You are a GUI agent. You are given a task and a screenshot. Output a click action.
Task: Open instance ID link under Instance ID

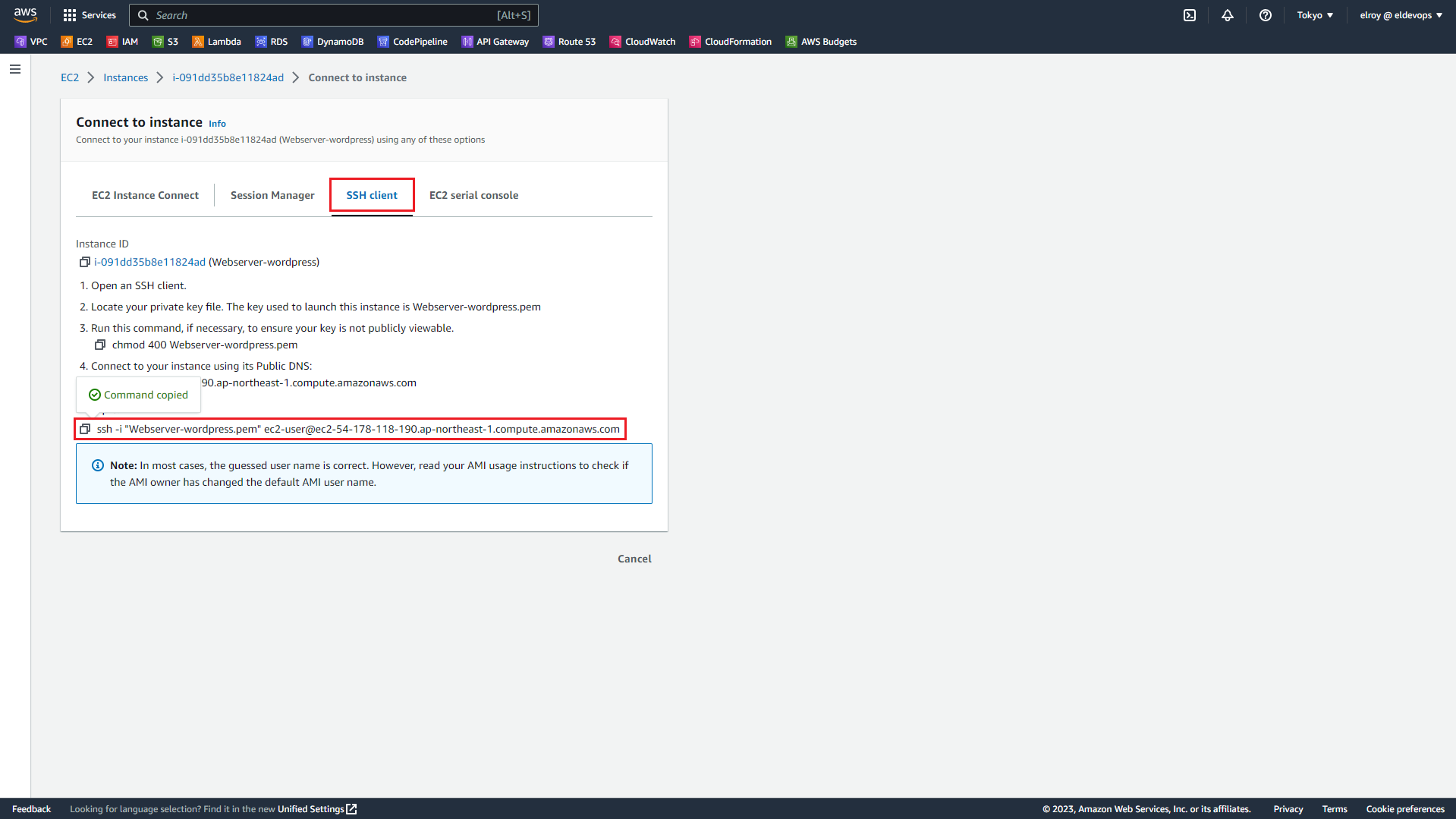pyautogui.click(x=149, y=262)
